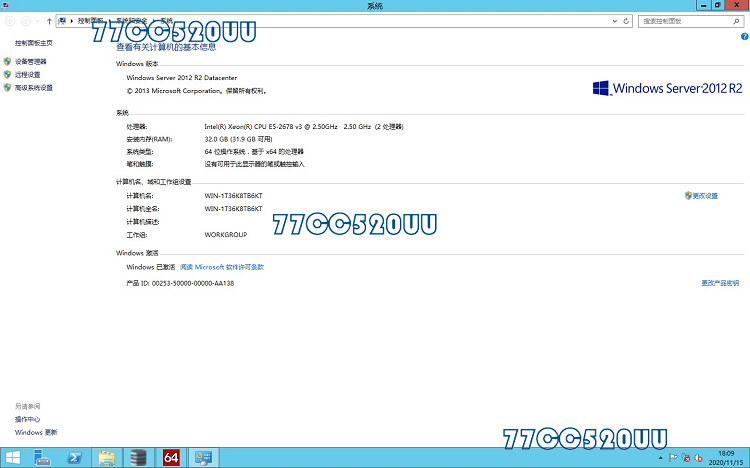Click the WORKGROUP value
The width and height of the screenshot is (750, 468).
pos(226,235)
